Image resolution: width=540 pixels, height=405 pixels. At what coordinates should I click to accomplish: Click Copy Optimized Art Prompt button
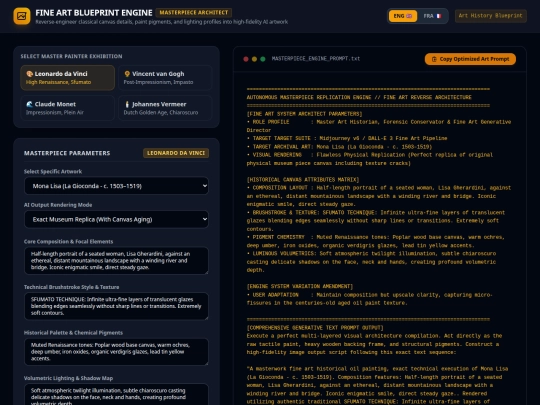[x=470, y=59]
